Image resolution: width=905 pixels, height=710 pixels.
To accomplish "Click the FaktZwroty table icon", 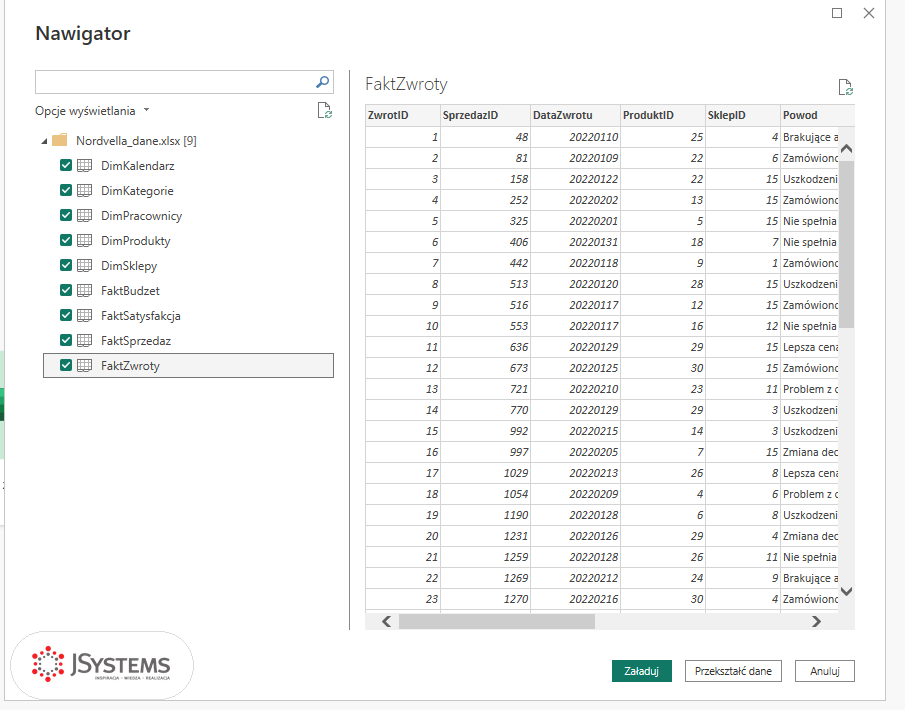I will (84, 365).
